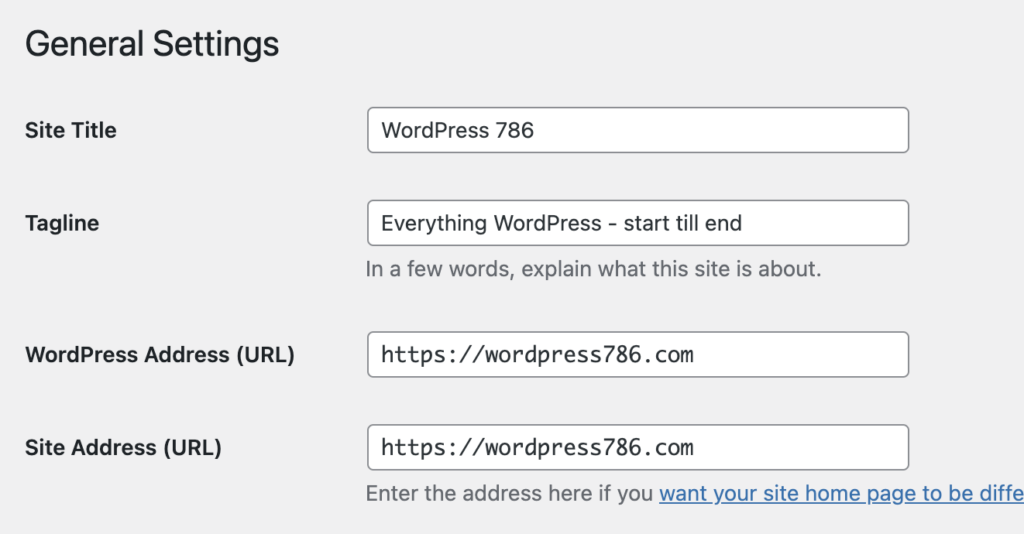The image size is (1024, 534).
Task: Click into the Tagline text field
Action: [x=637, y=223]
